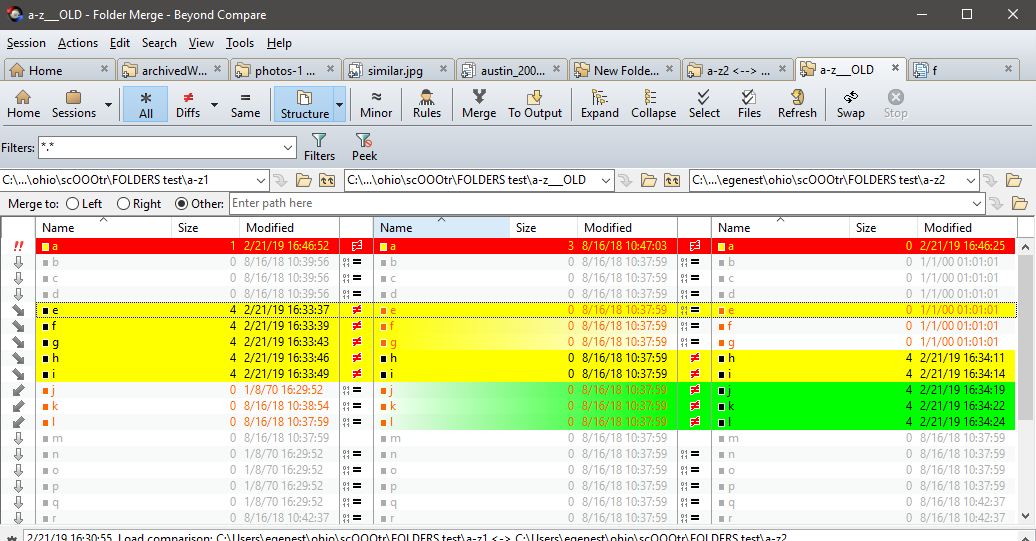Click the Enter path here field
1036x541 pixels.
pos(600,203)
